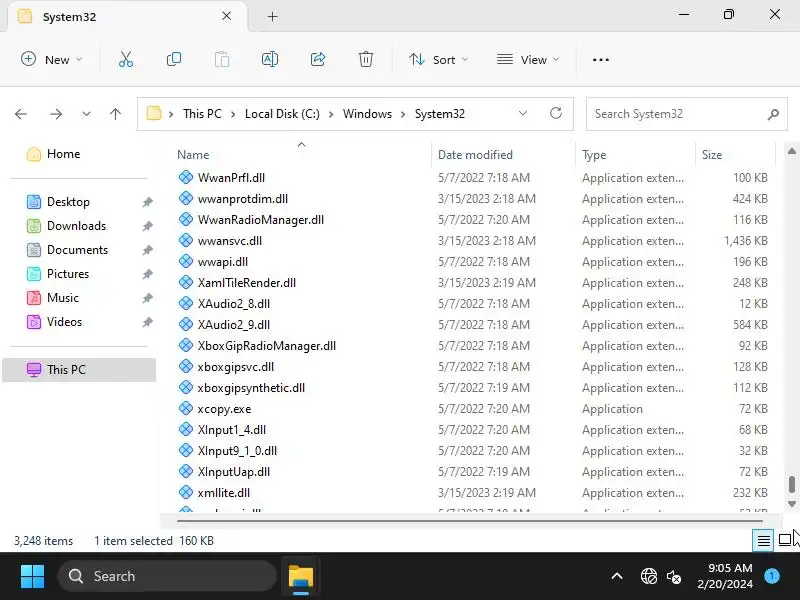Go back with the left arrow
Screen dimensions: 800x600
tap(21, 114)
